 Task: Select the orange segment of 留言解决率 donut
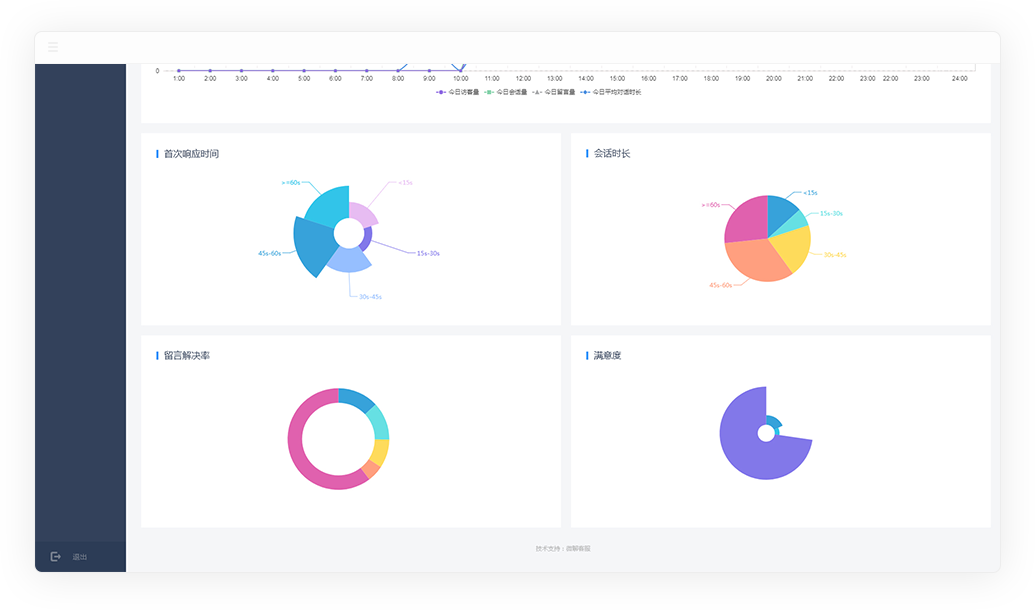(x=370, y=469)
